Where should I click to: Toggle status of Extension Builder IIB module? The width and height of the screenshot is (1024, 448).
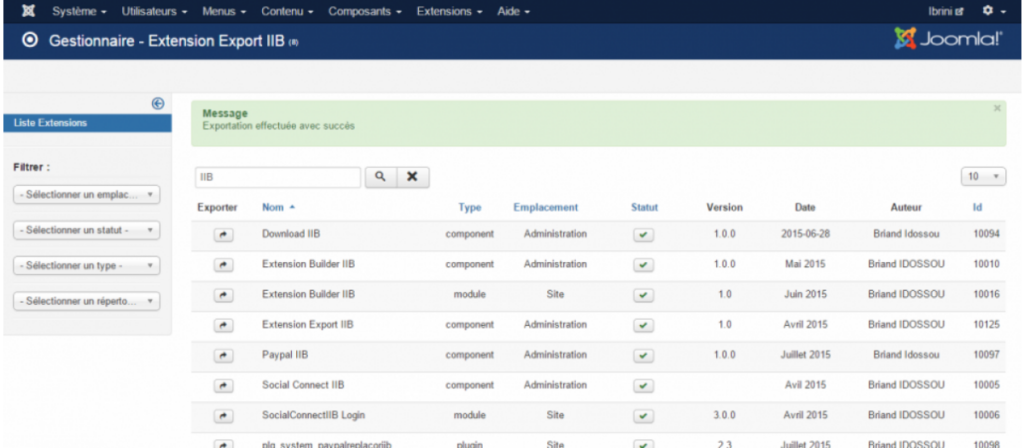643,295
